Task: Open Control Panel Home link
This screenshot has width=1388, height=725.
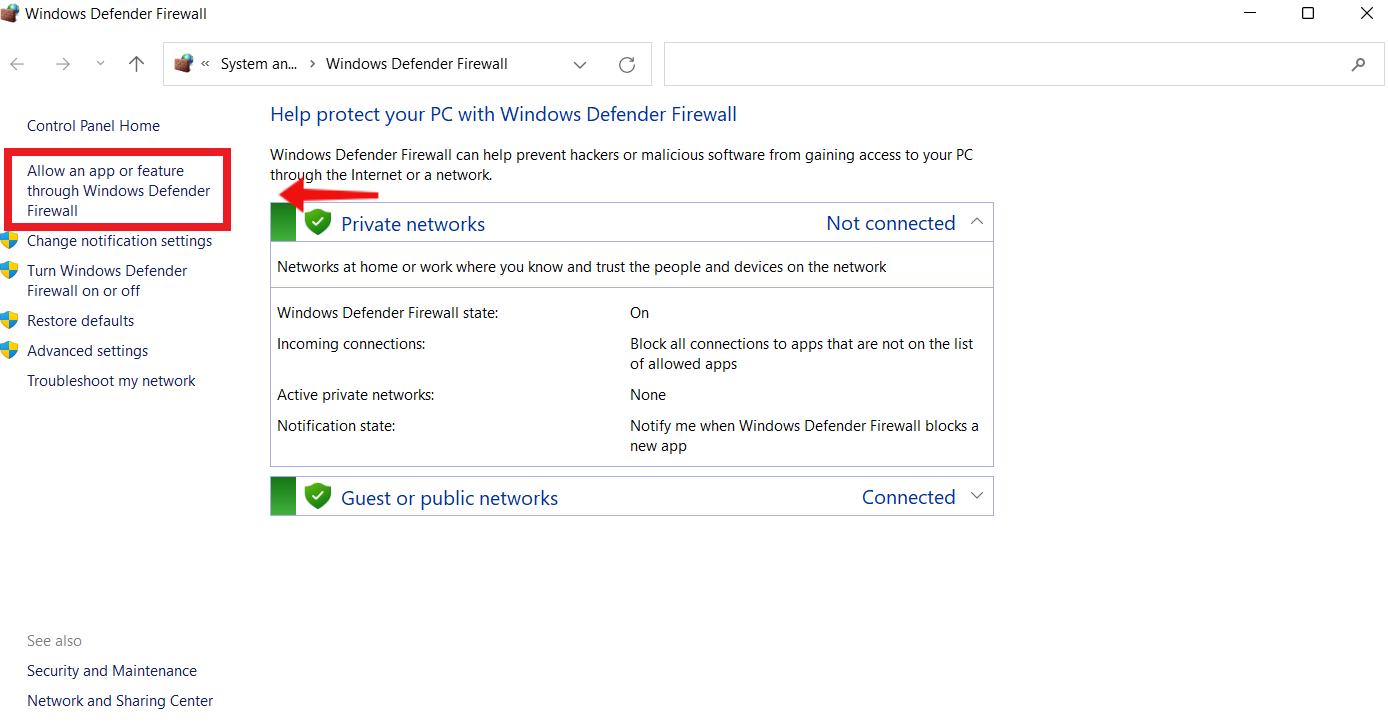Action: [x=93, y=126]
